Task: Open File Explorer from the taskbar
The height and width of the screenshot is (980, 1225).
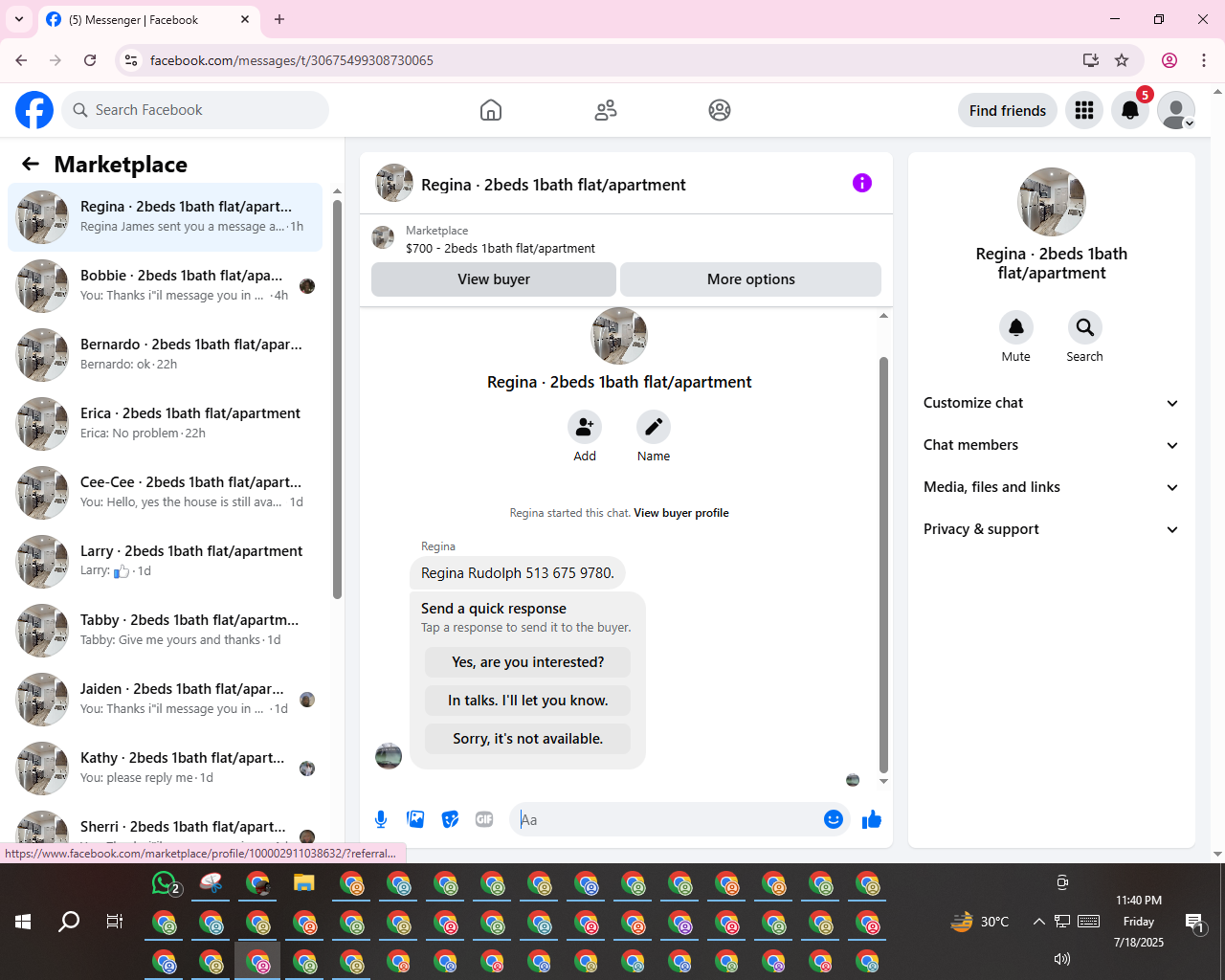Action: point(304,883)
